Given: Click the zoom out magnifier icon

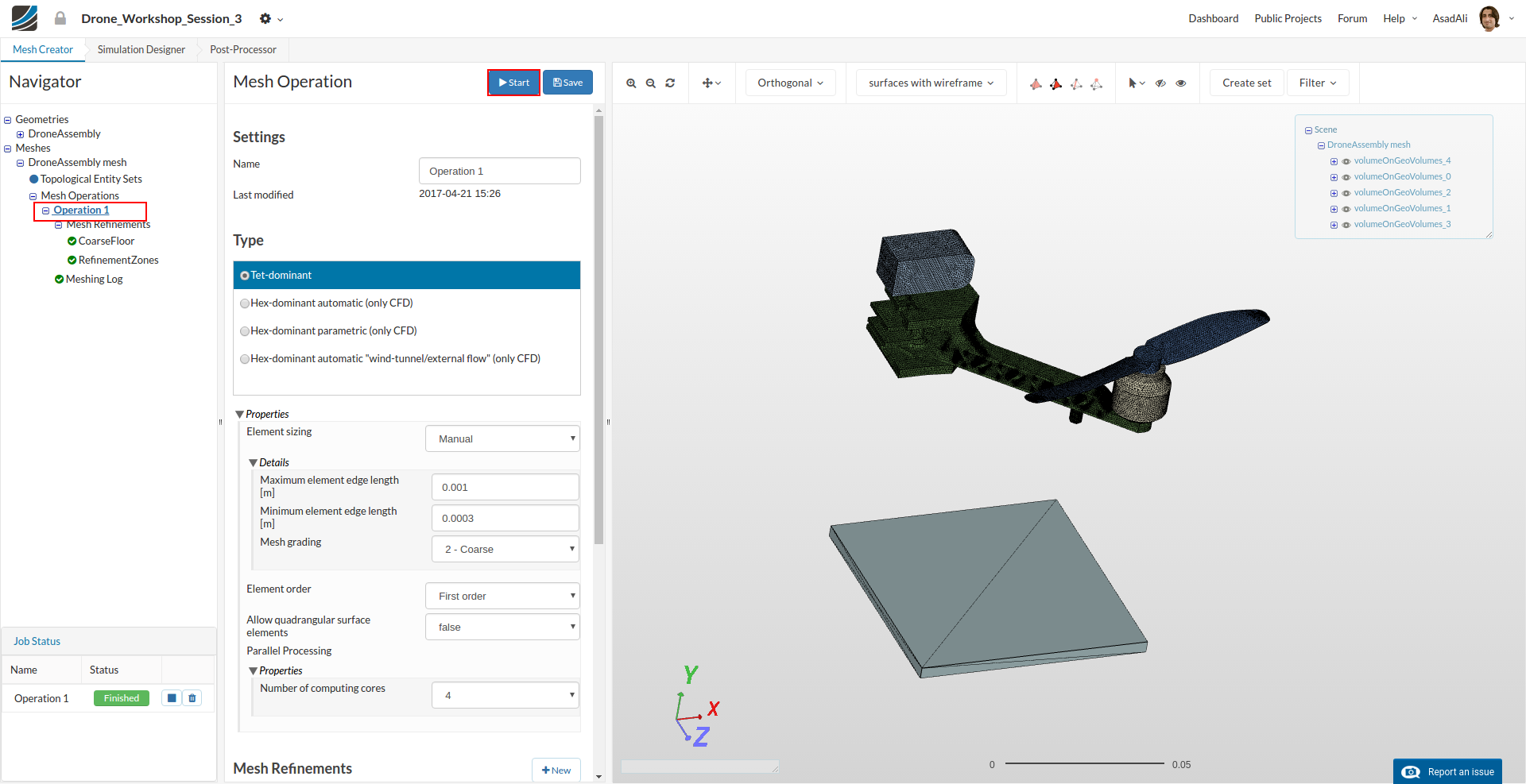Looking at the screenshot, I should [651, 83].
